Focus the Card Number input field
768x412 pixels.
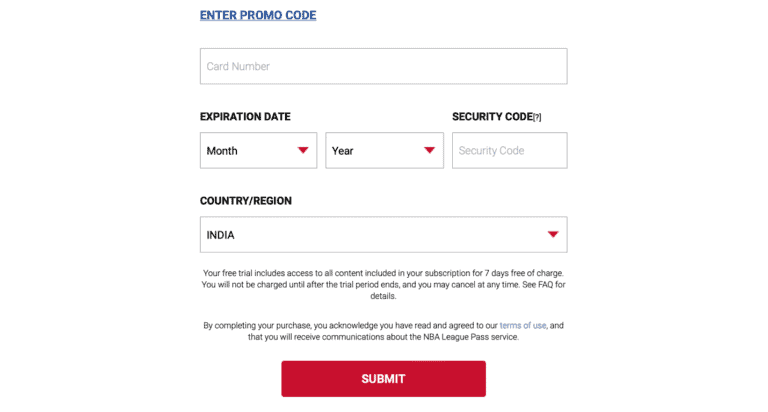coord(383,66)
